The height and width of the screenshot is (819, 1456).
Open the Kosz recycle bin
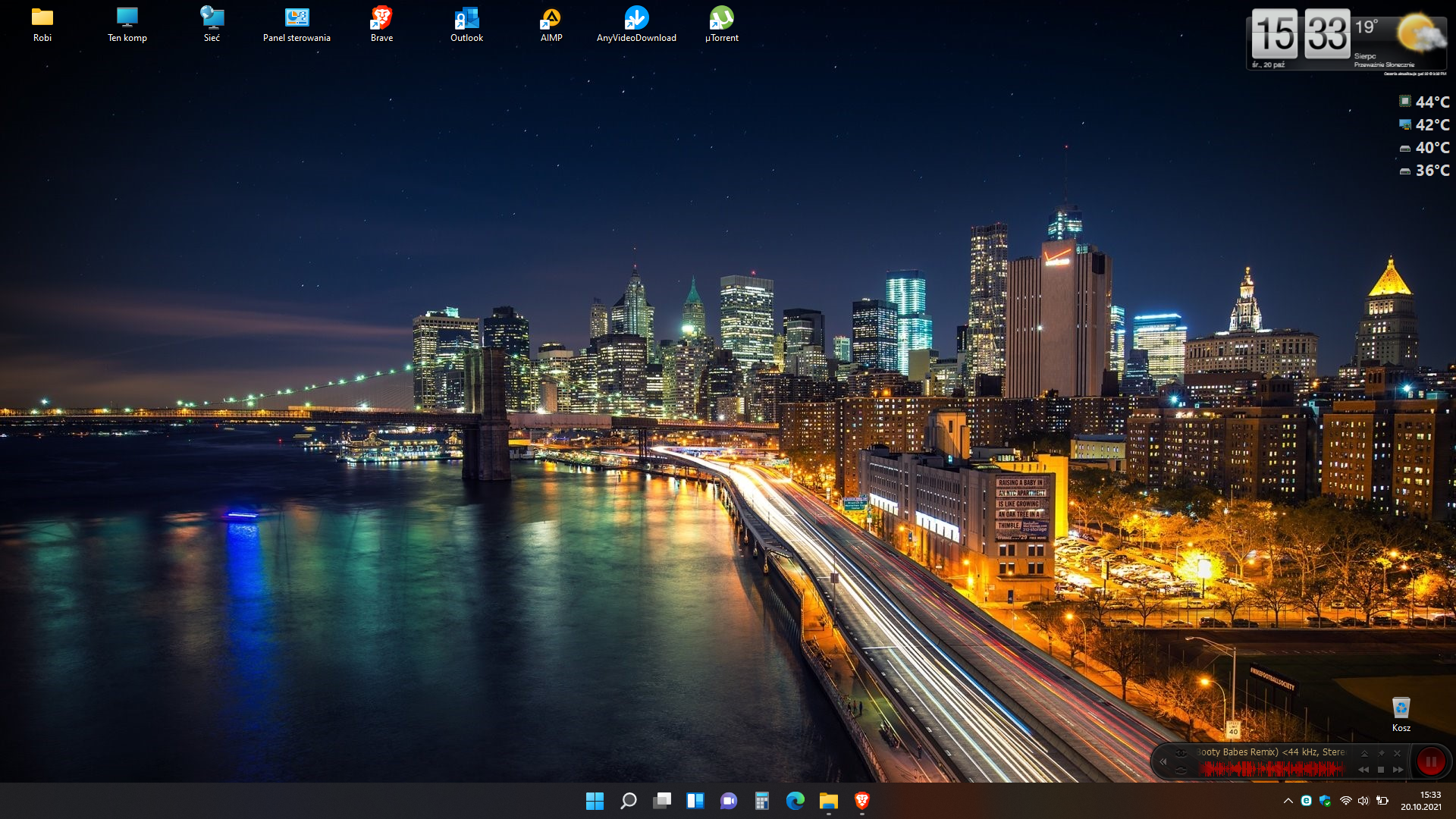click(1401, 708)
